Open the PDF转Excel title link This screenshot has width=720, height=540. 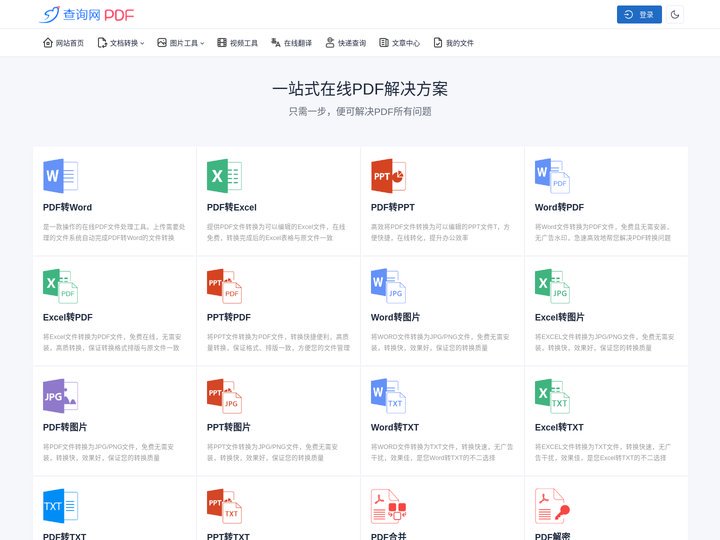tap(231, 208)
